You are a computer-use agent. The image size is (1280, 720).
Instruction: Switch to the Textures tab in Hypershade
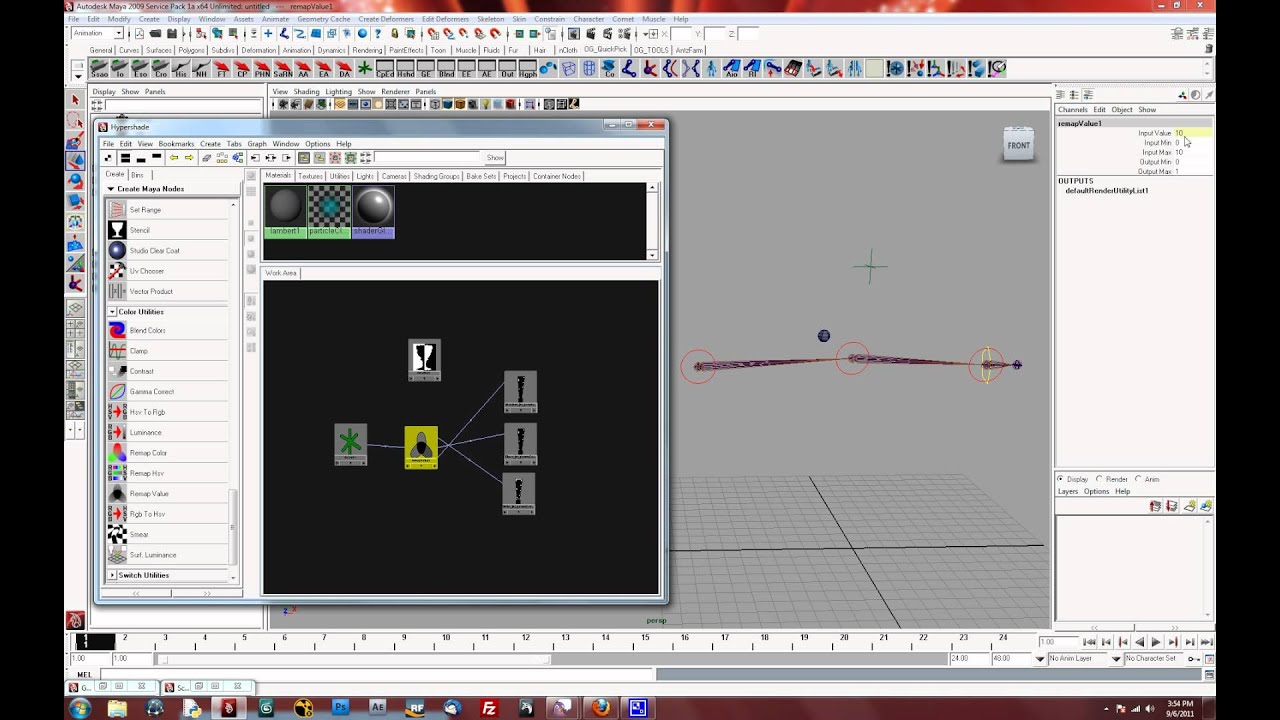pos(310,176)
